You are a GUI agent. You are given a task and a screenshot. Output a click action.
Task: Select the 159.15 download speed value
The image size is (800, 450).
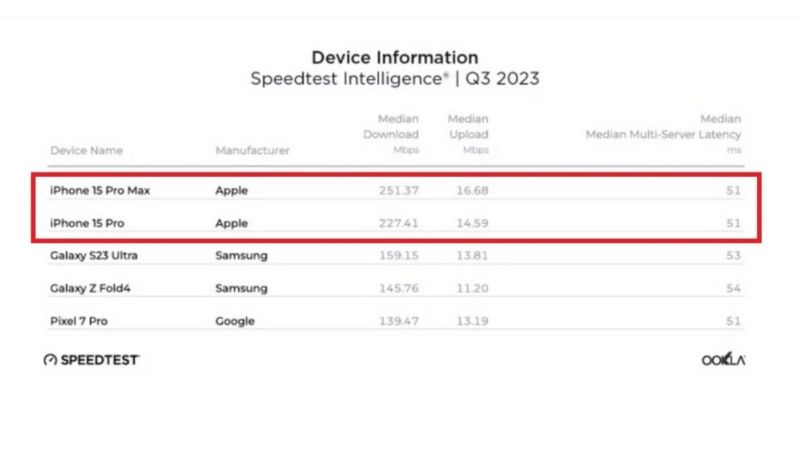[399, 256]
